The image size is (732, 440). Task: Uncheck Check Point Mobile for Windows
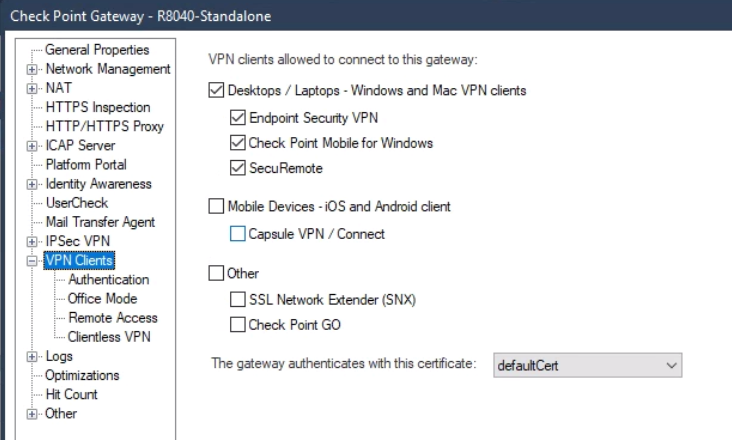[238, 143]
